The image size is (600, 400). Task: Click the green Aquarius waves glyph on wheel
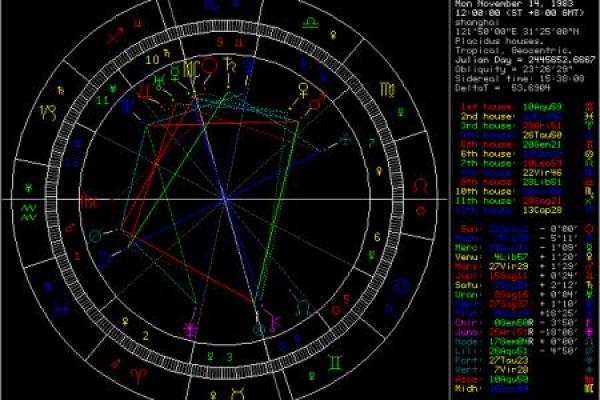coord(29,213)
